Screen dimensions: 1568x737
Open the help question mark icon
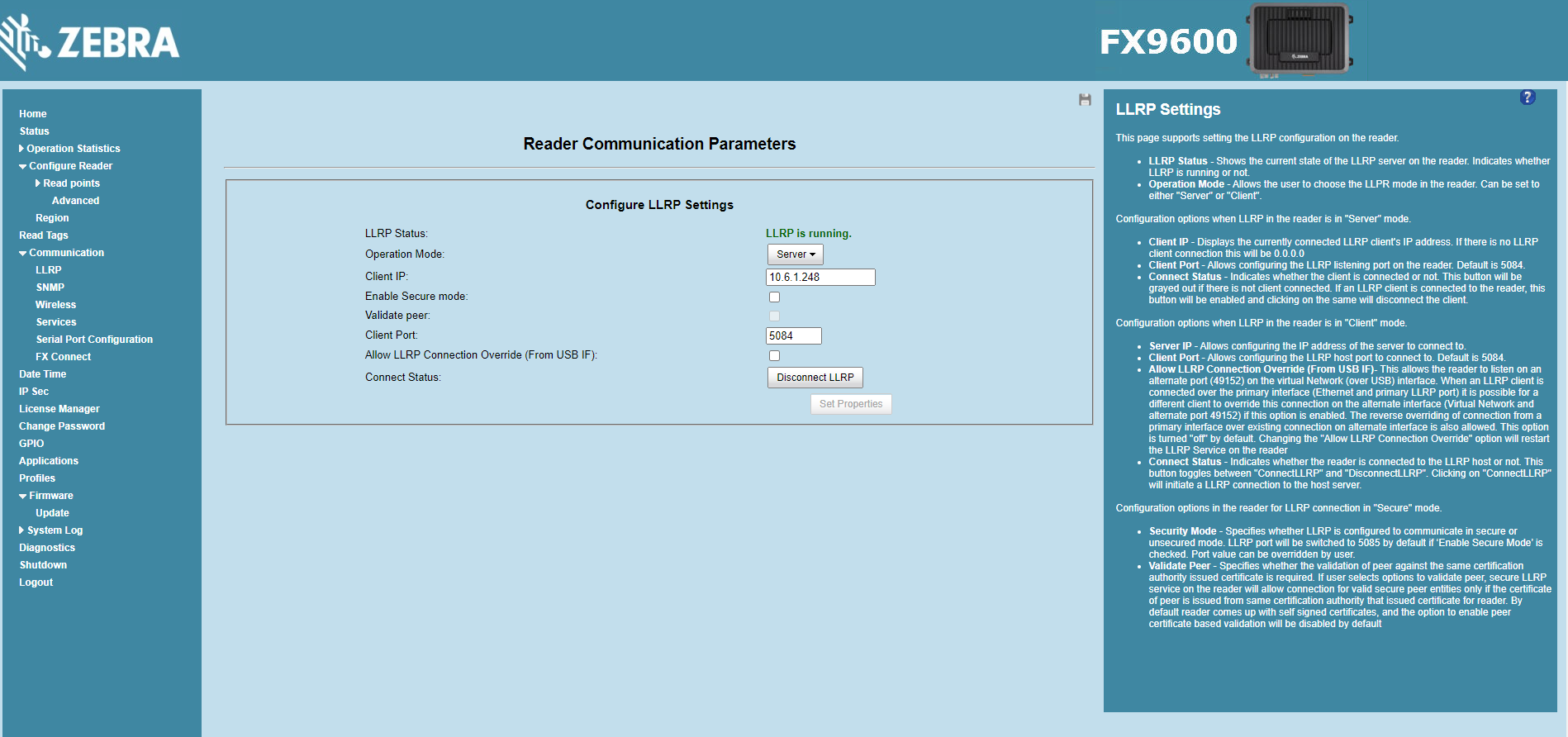1528,97
